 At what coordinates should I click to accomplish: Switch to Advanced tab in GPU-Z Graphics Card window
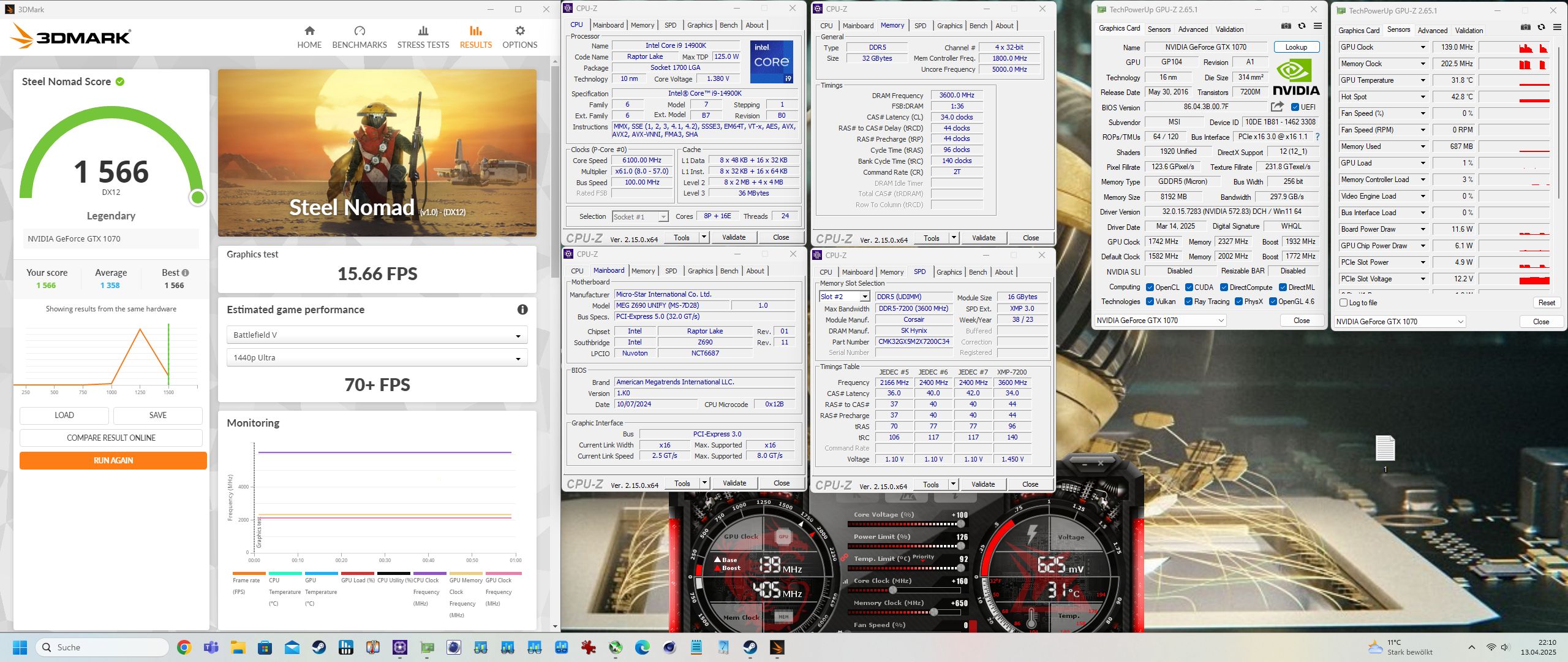[x=1193, y=29]
